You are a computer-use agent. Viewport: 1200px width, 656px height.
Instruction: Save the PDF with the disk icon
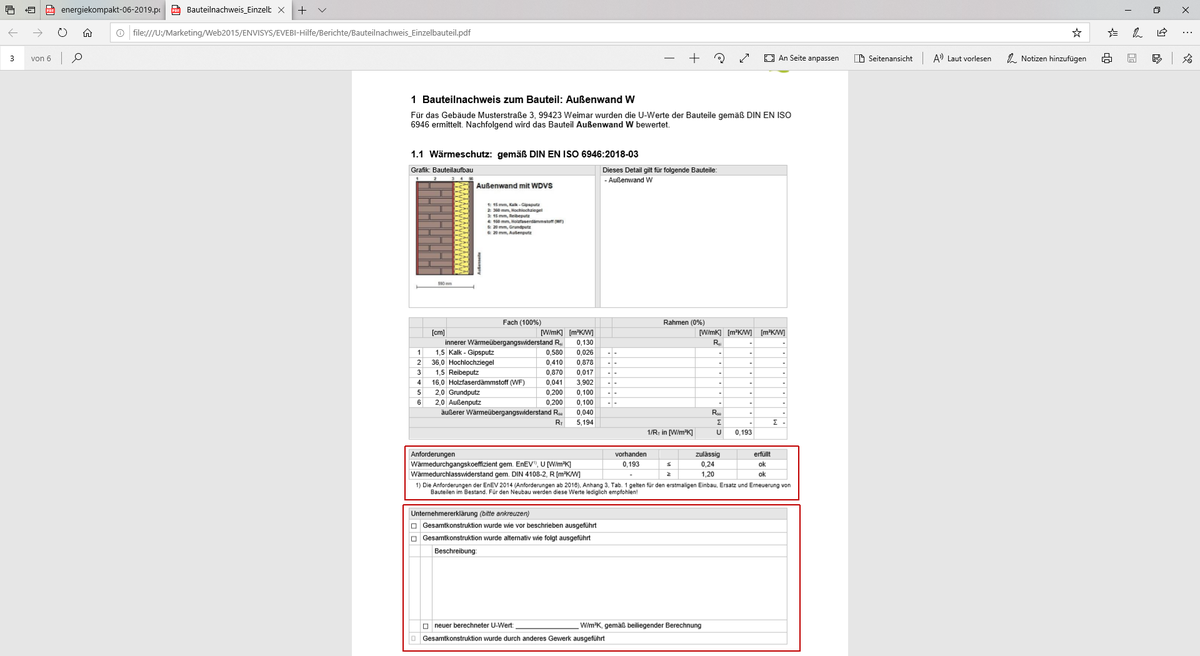tap(1132, 58)
